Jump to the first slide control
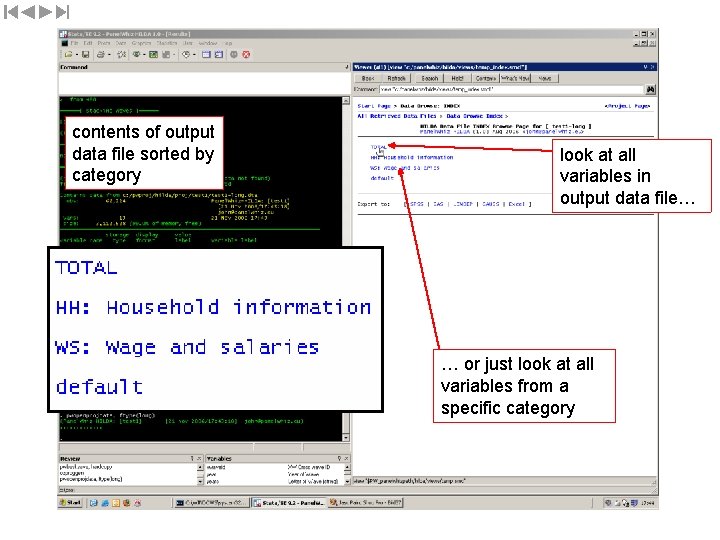 tap(11, 12)
